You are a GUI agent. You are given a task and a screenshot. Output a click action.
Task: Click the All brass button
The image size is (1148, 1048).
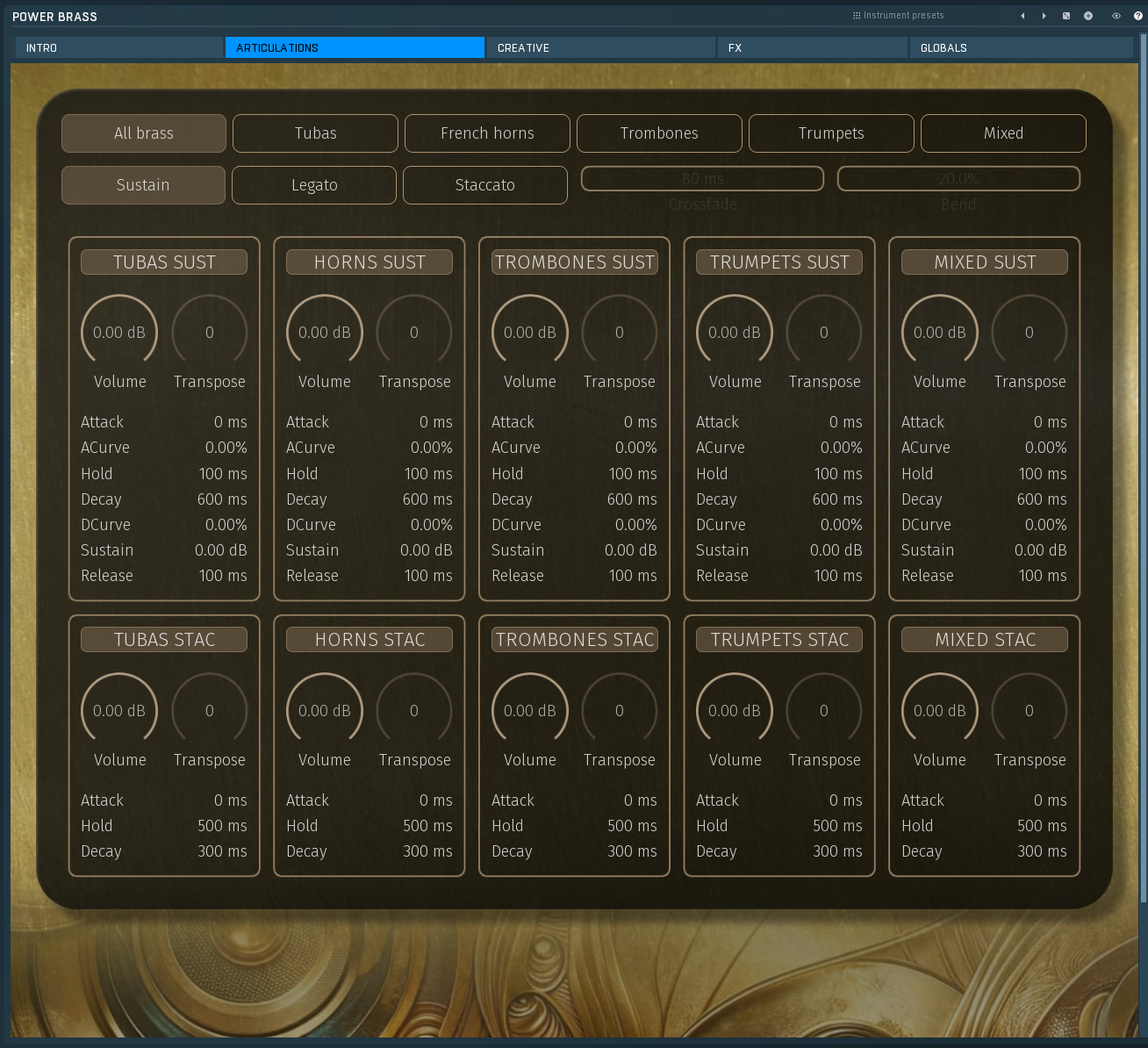click(143, 133)
